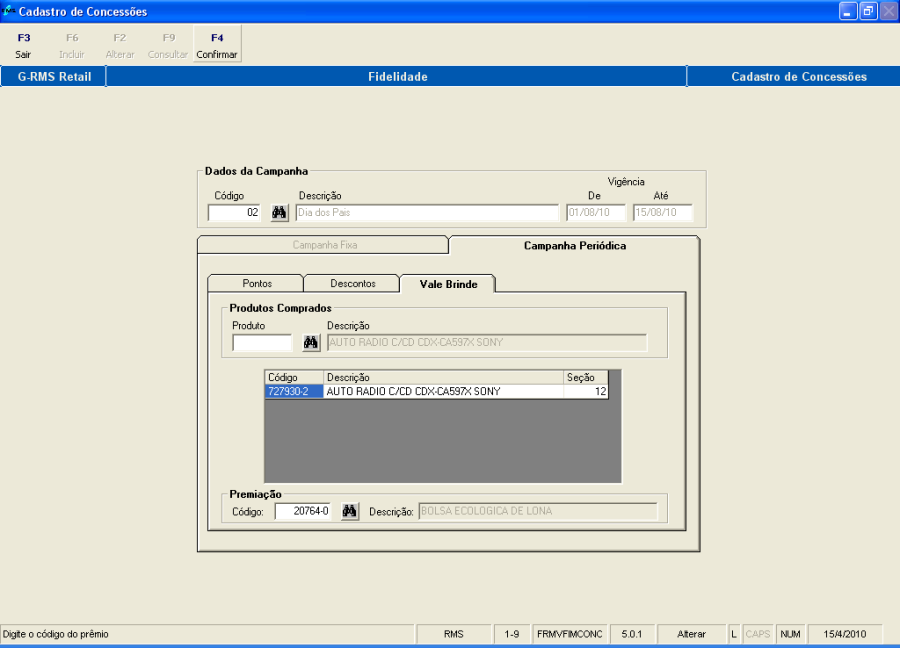Click the product Descrição field above the grid
Screen dimensions: 900x648
coord(487,343)
